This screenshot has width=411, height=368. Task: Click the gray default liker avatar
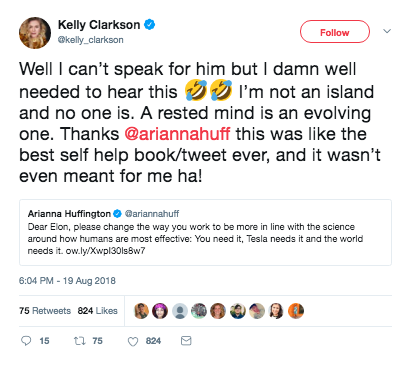point(180,311)
